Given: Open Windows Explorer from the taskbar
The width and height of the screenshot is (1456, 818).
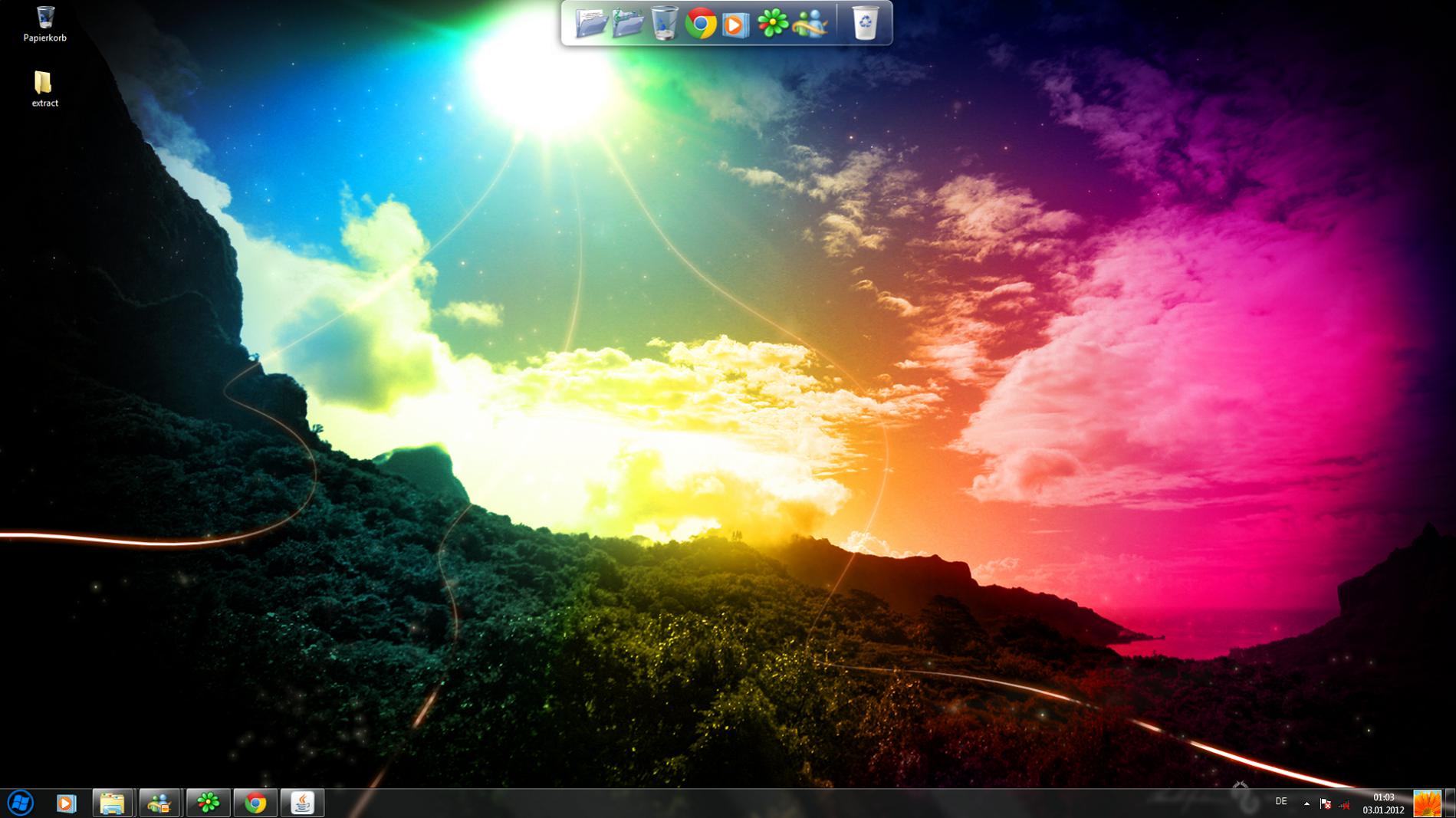Looking at the screenshot, I should pyautogui.click(x=113, y=803).
